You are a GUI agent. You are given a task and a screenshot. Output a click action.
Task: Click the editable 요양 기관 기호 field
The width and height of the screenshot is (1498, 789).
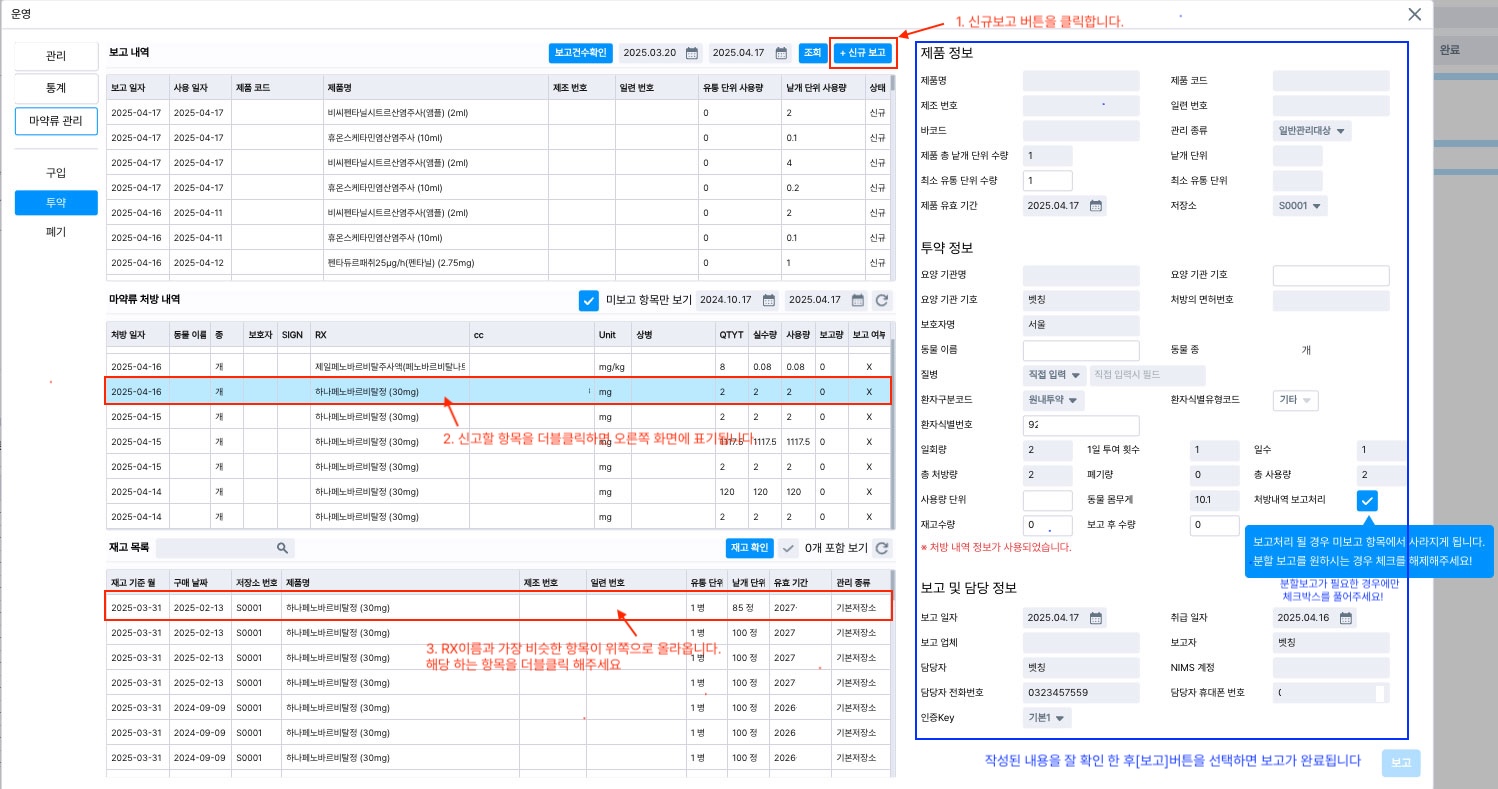(x=1331, y=276)
